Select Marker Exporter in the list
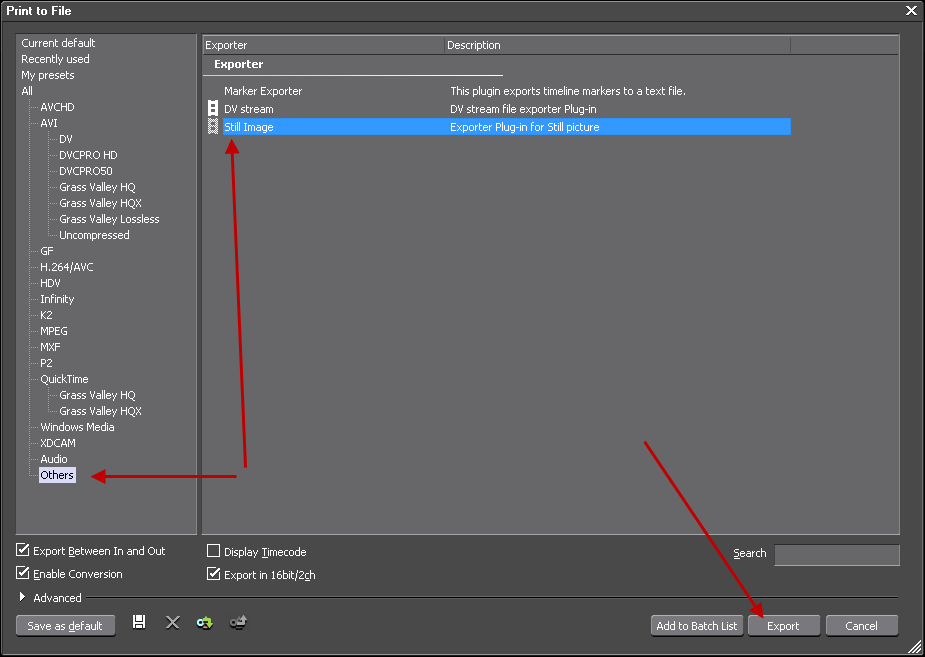The image size is (925, 657). point(262,91)
